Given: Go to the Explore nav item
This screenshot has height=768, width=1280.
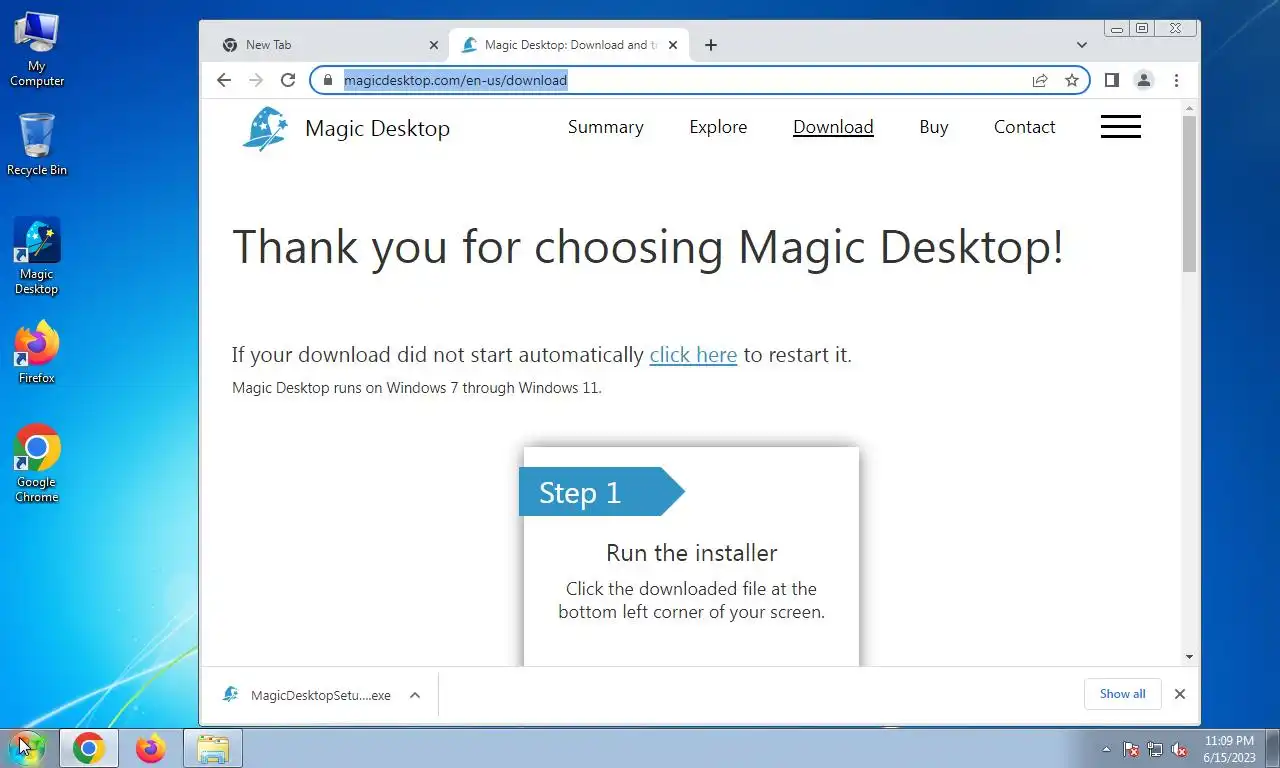Looking at the screenshot, I should point(718,127).
